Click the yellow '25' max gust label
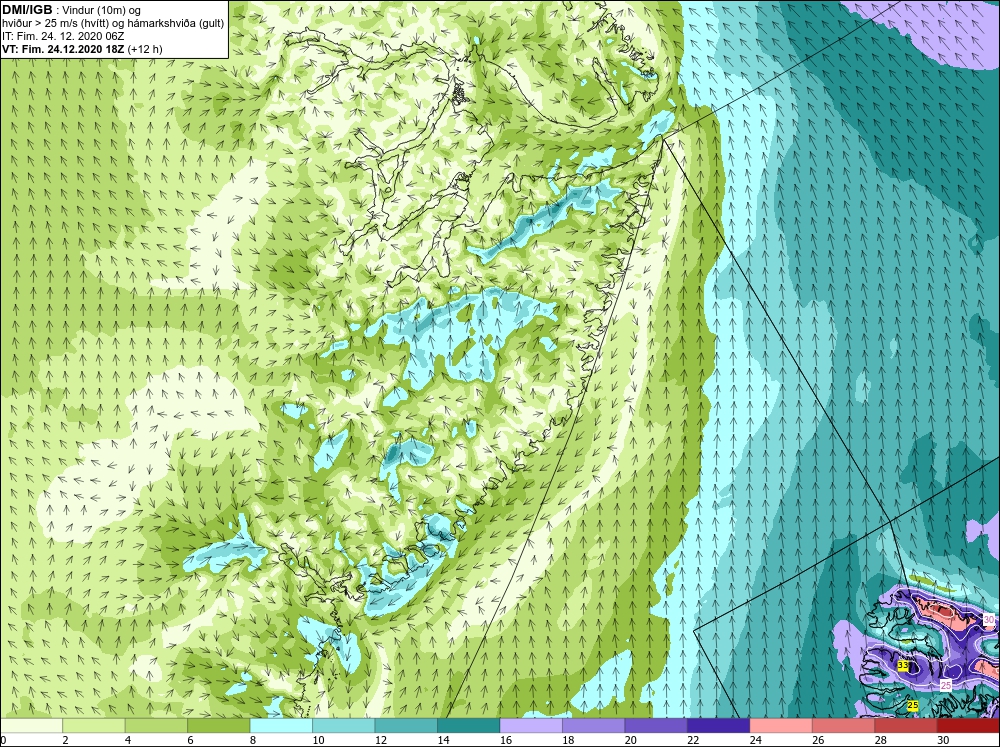 [913, 706]
